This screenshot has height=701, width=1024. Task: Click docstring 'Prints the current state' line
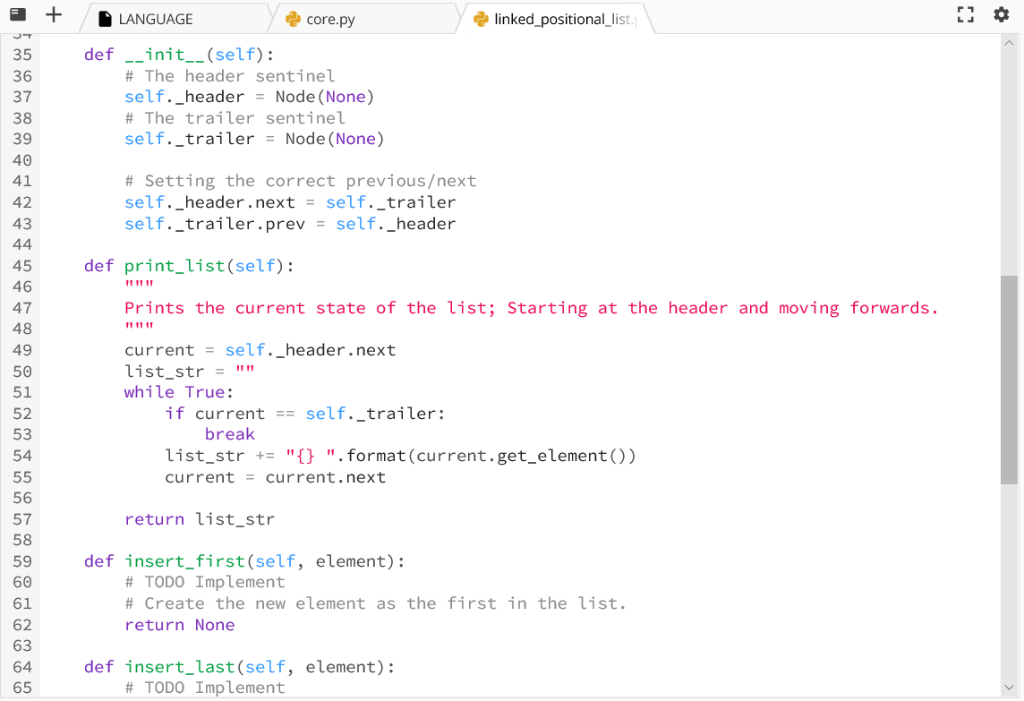pyautogui.click(x=532, y=308)
